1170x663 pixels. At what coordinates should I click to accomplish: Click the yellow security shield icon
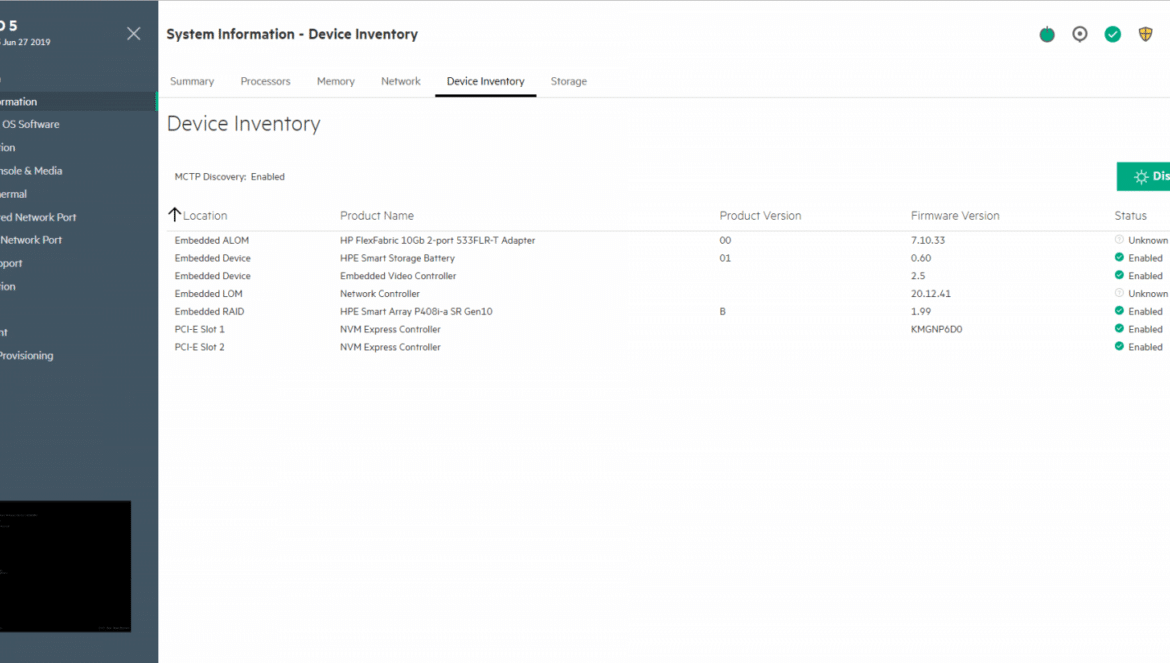[x=1145, y=34]
